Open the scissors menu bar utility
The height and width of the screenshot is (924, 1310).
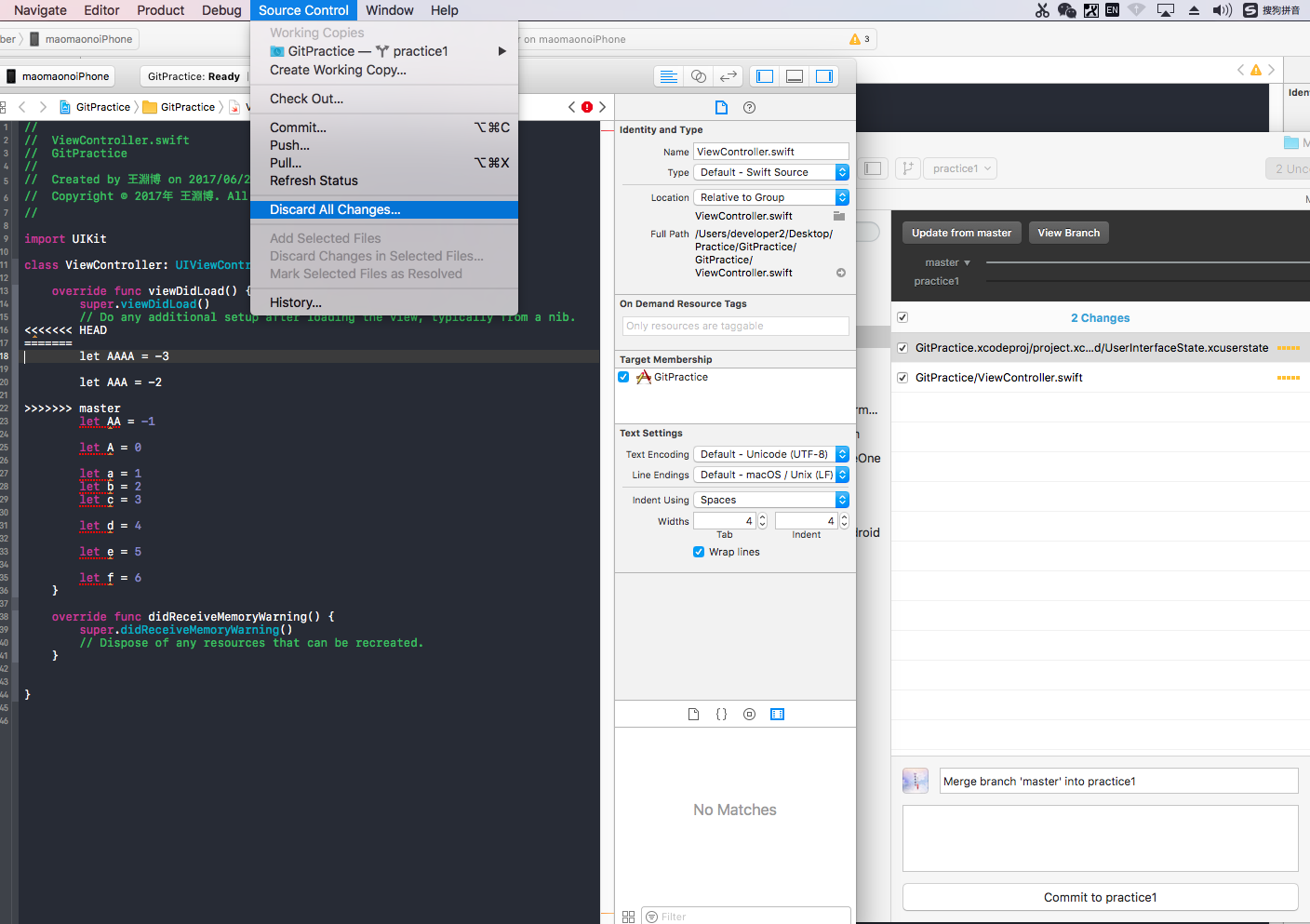pyautogui.click(x=1042, y=10)
